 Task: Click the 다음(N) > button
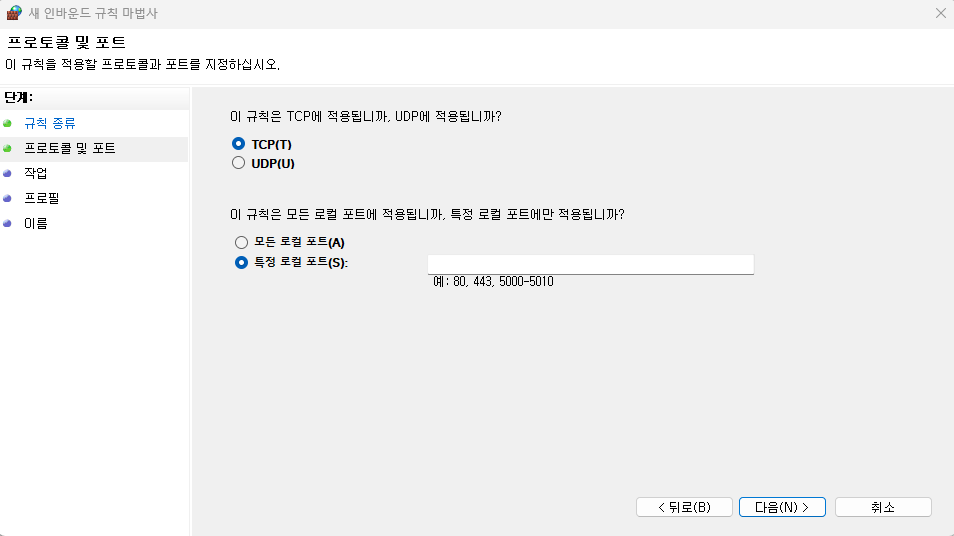point(782,507)
